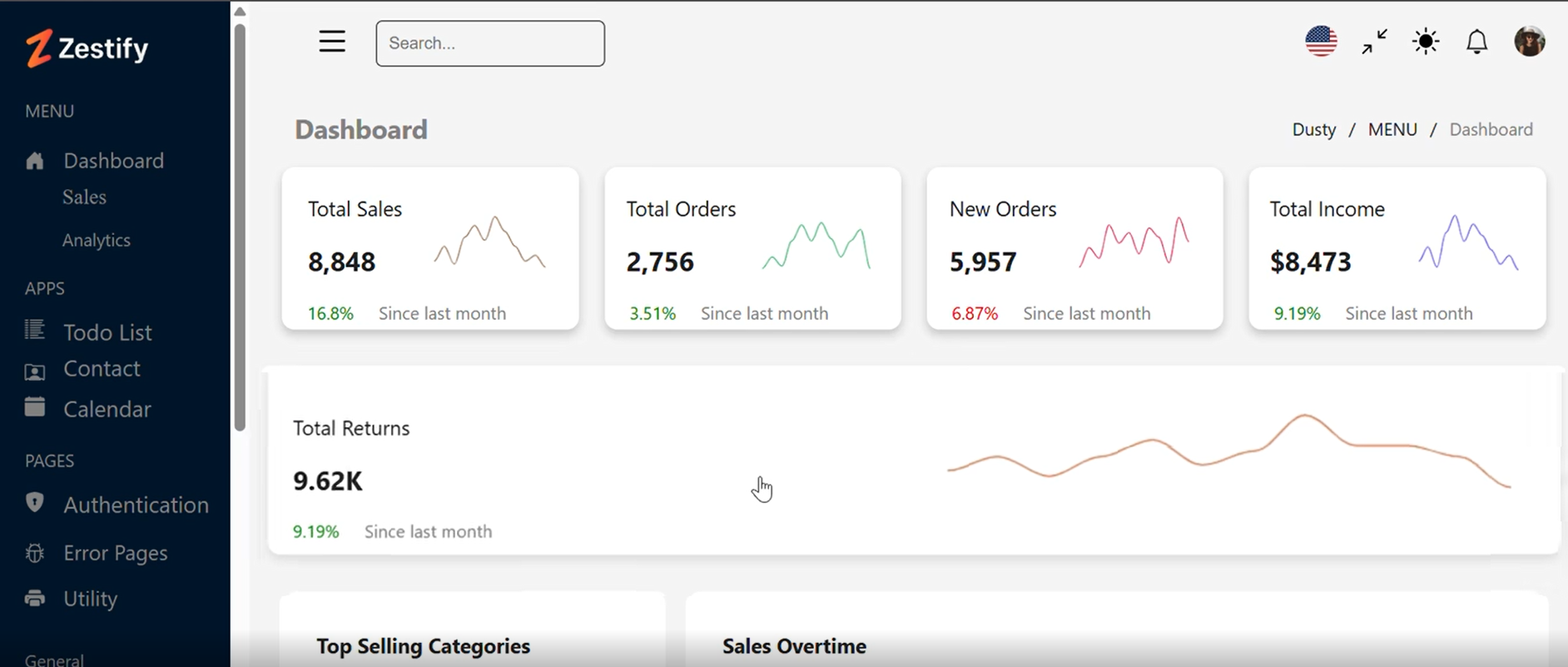Click the PAGES section label
Image resolution: width=1568 pixels, height=667 pixels.
coord(49,460)
